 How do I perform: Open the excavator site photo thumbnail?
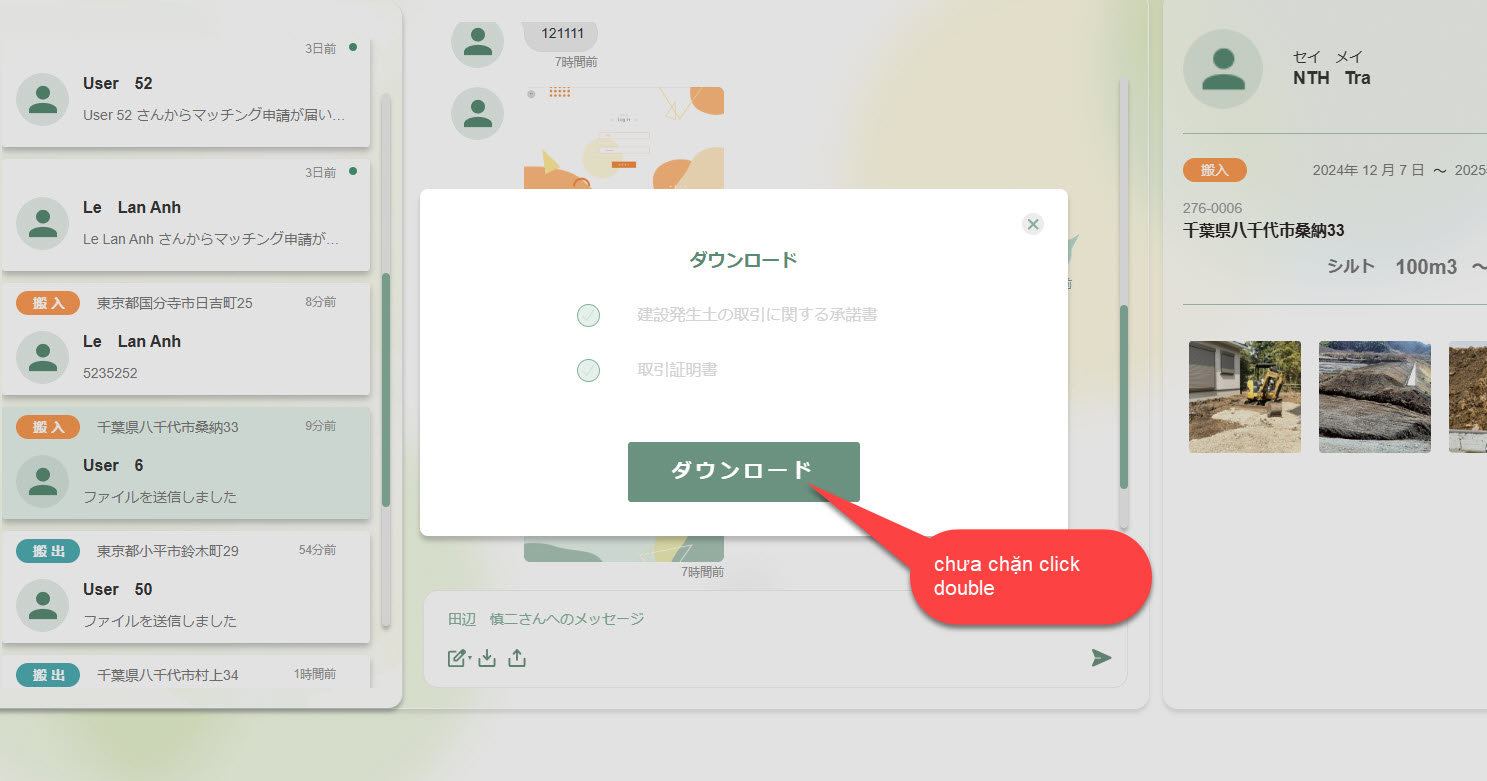pyautogui.click(x=1244, y=397)
